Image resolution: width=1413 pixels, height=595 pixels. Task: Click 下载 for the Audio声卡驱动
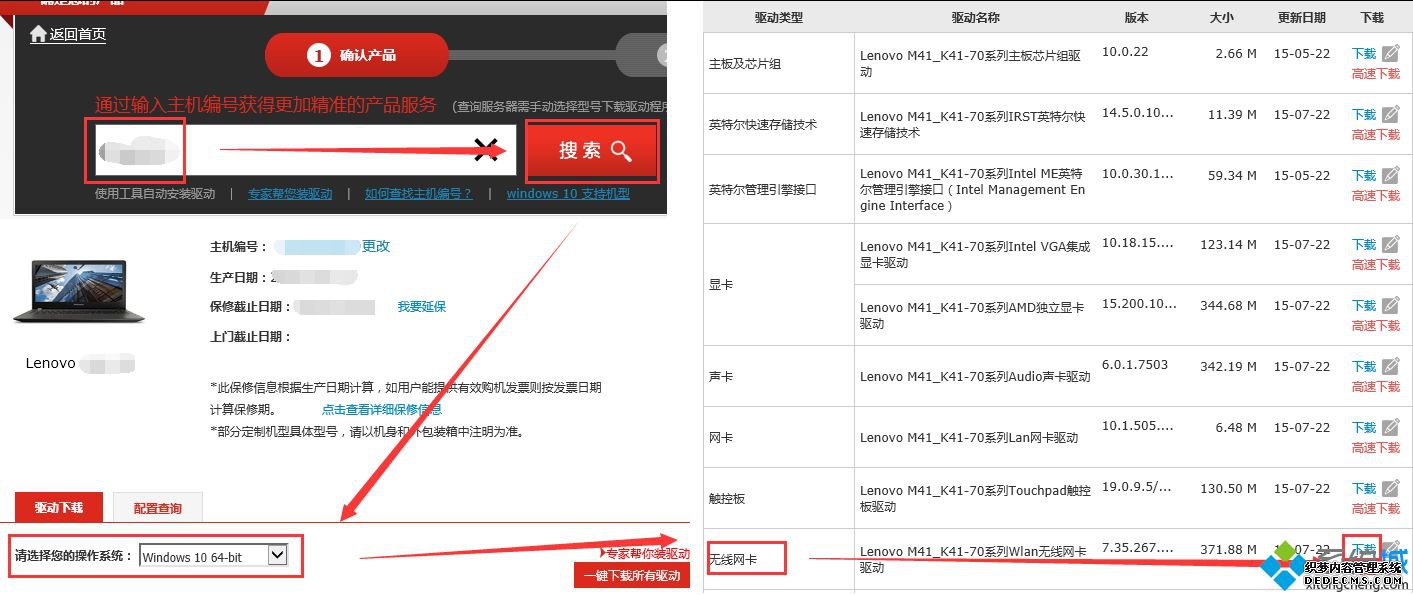tap(1364, 366)
